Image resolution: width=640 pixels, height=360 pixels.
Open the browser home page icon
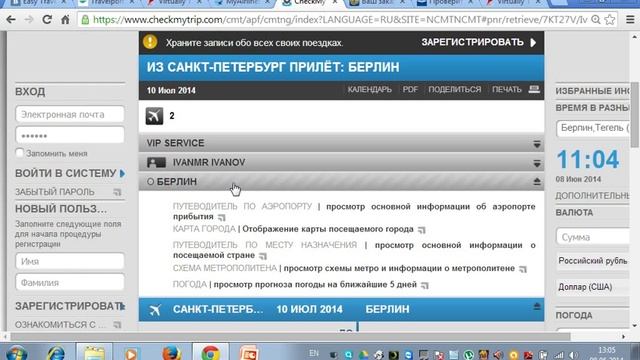coord(65,19)
